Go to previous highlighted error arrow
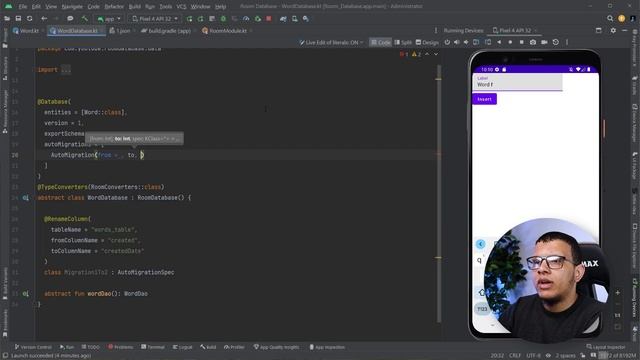This screenshot has width=640, height=360. tap(427, 54)
